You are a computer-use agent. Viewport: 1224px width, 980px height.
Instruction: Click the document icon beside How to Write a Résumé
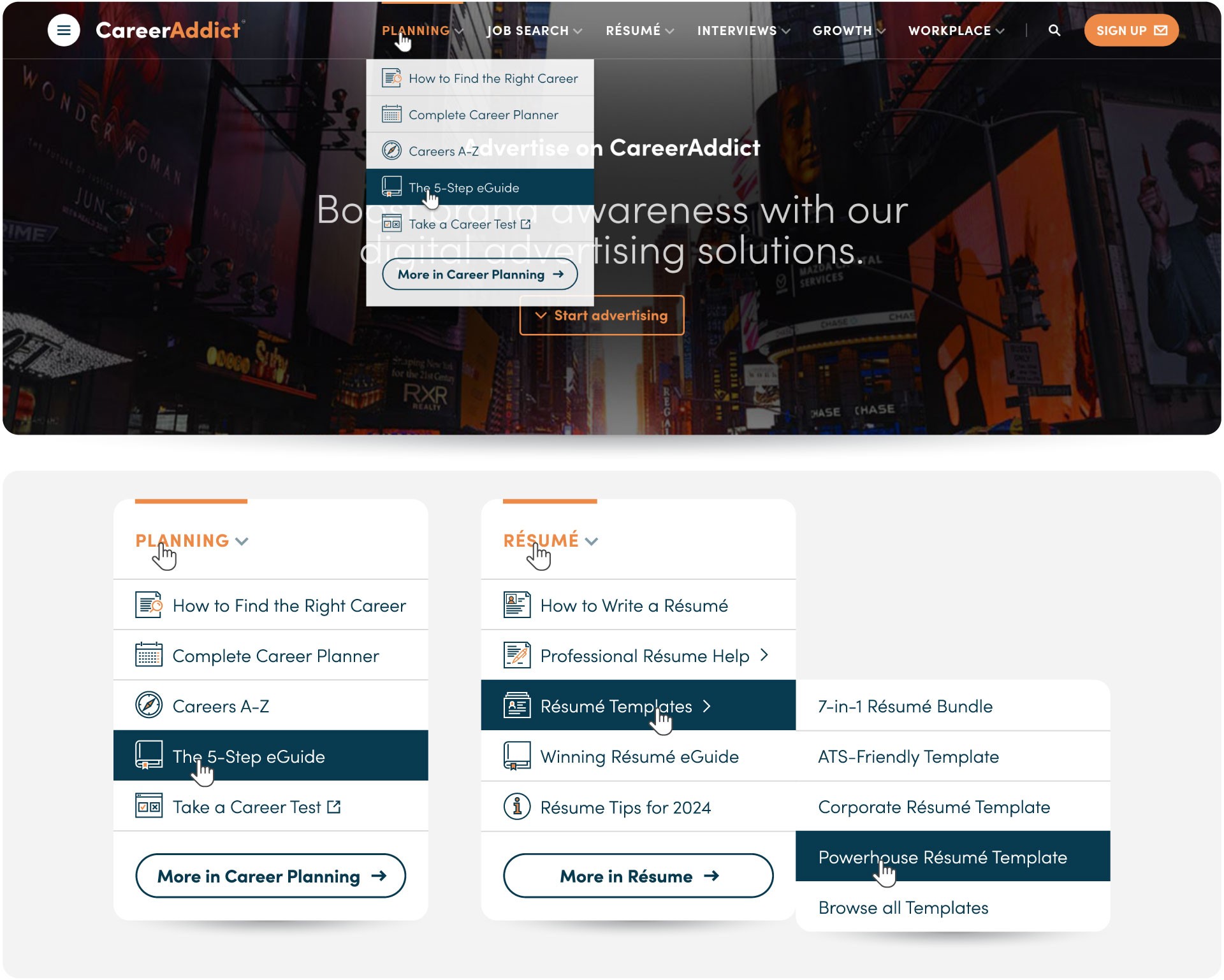tap(516, 605)
